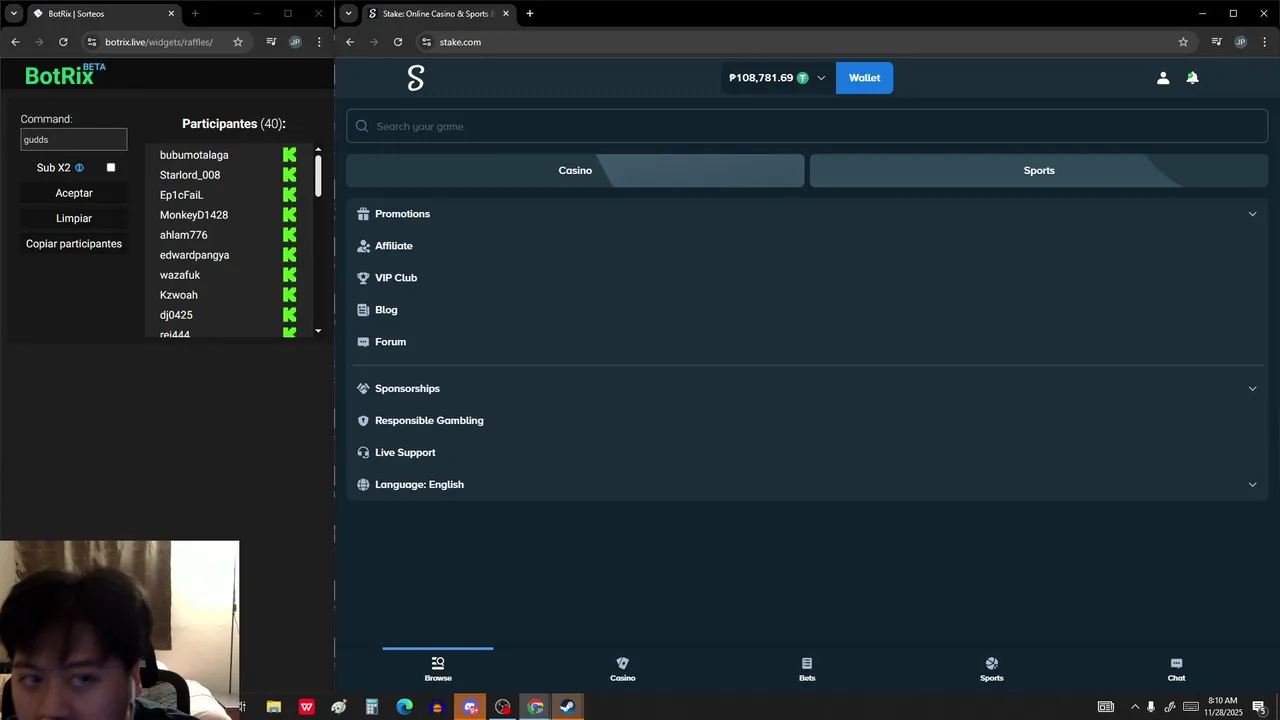Bookmark the stake.com page with star icon
This screenshot has height=720, width=1280.
[1183, 42]
